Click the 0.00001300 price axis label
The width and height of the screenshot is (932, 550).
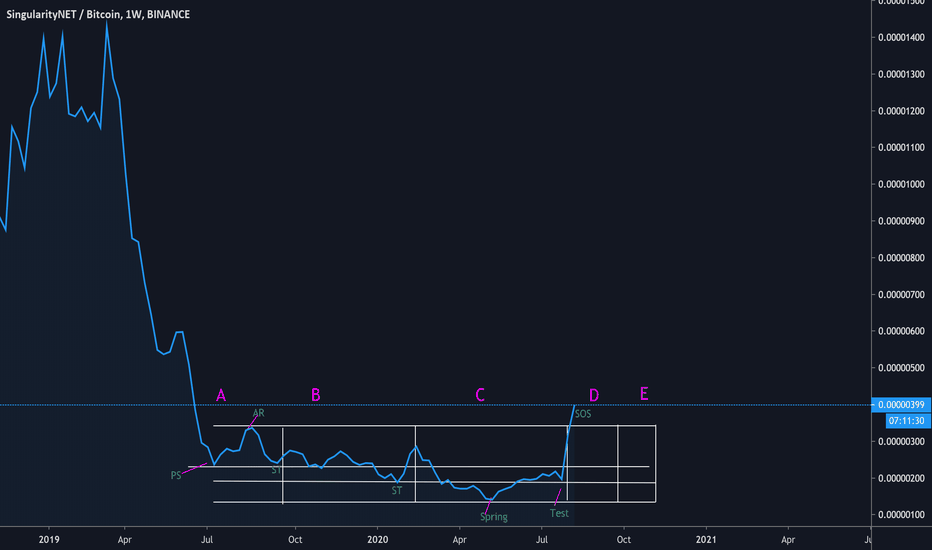[901, 74]
